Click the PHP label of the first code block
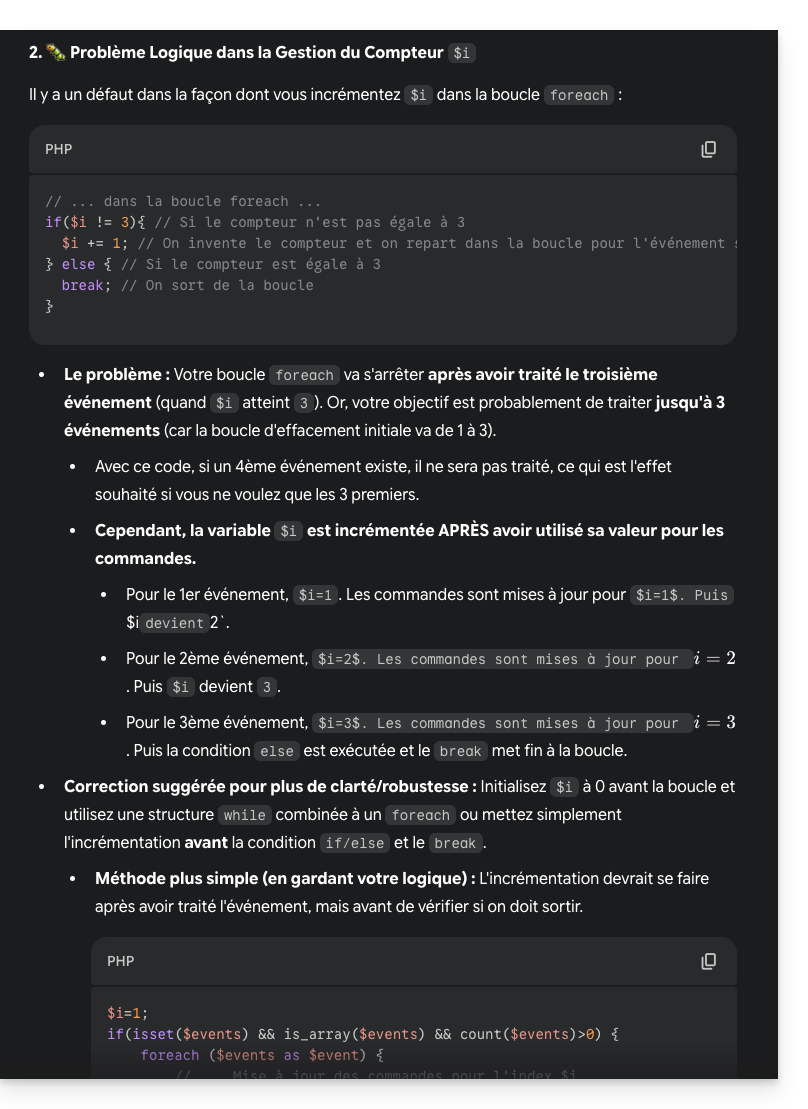This screenshot has height=1109, width=808. pyautogui.click(x=59, y=149)
